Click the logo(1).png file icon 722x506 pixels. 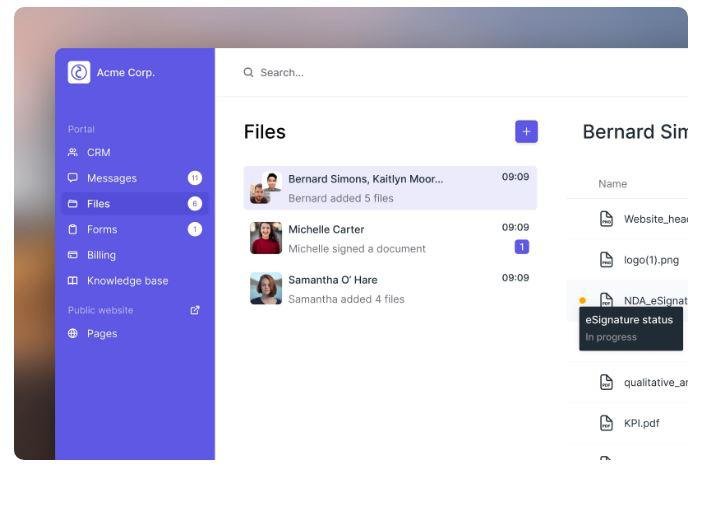coord(606,260)
